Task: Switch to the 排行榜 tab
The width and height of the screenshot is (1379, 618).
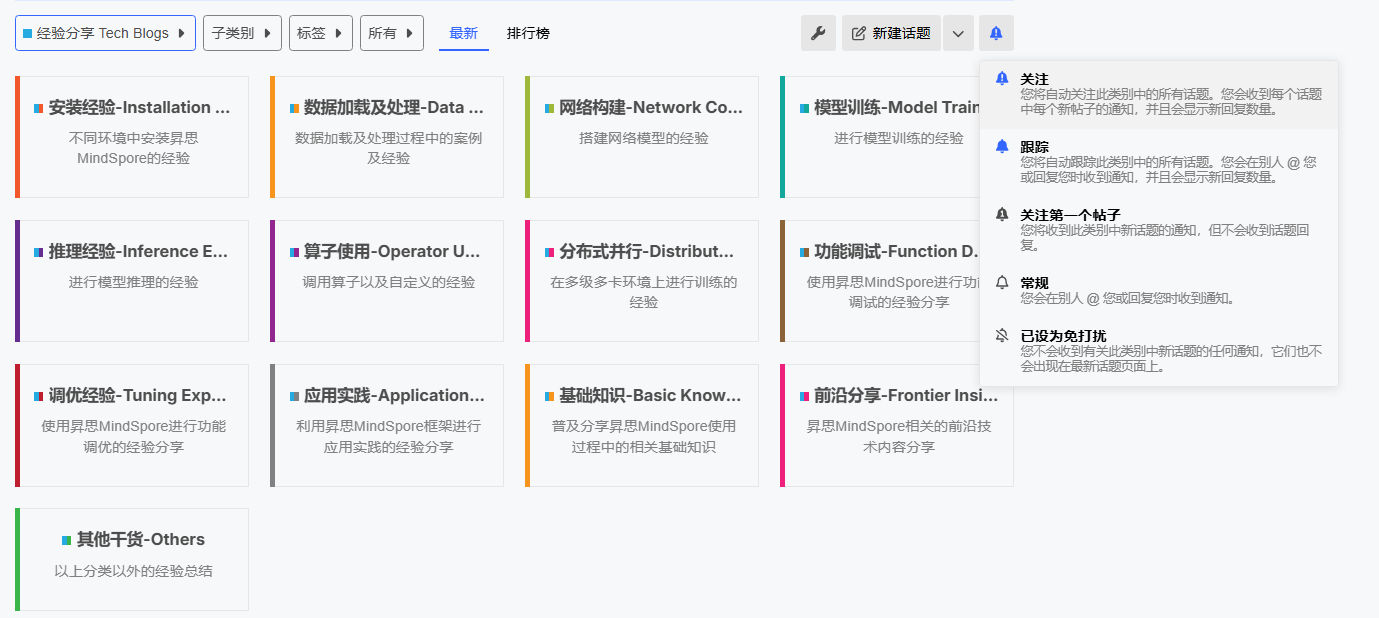Action: coord(528,33)
